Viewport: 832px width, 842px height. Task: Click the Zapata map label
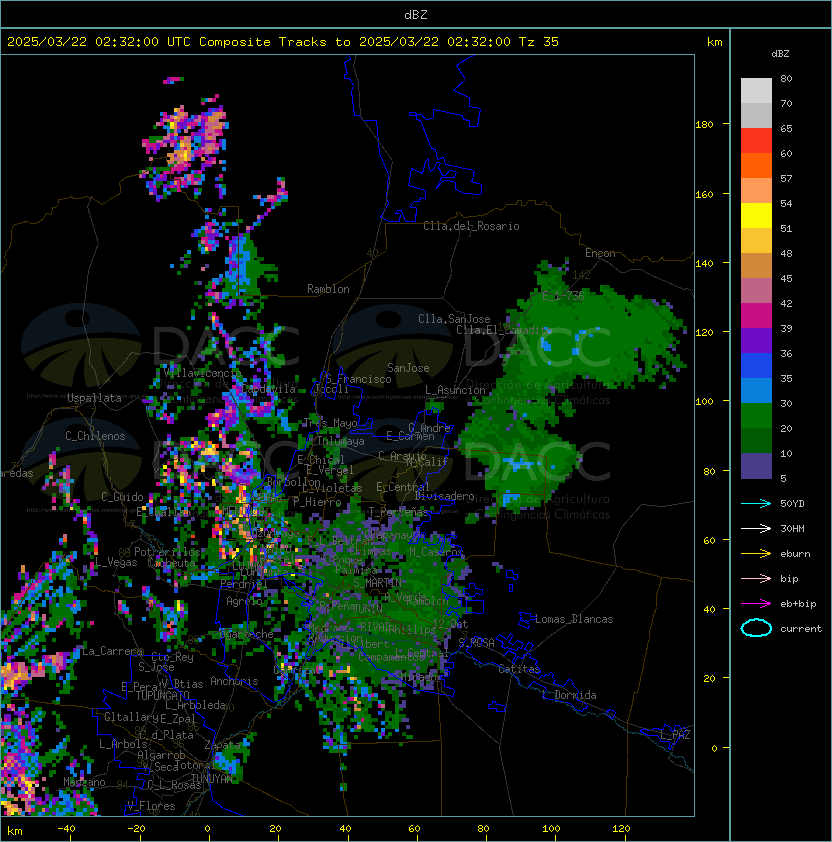click(222, 745)
